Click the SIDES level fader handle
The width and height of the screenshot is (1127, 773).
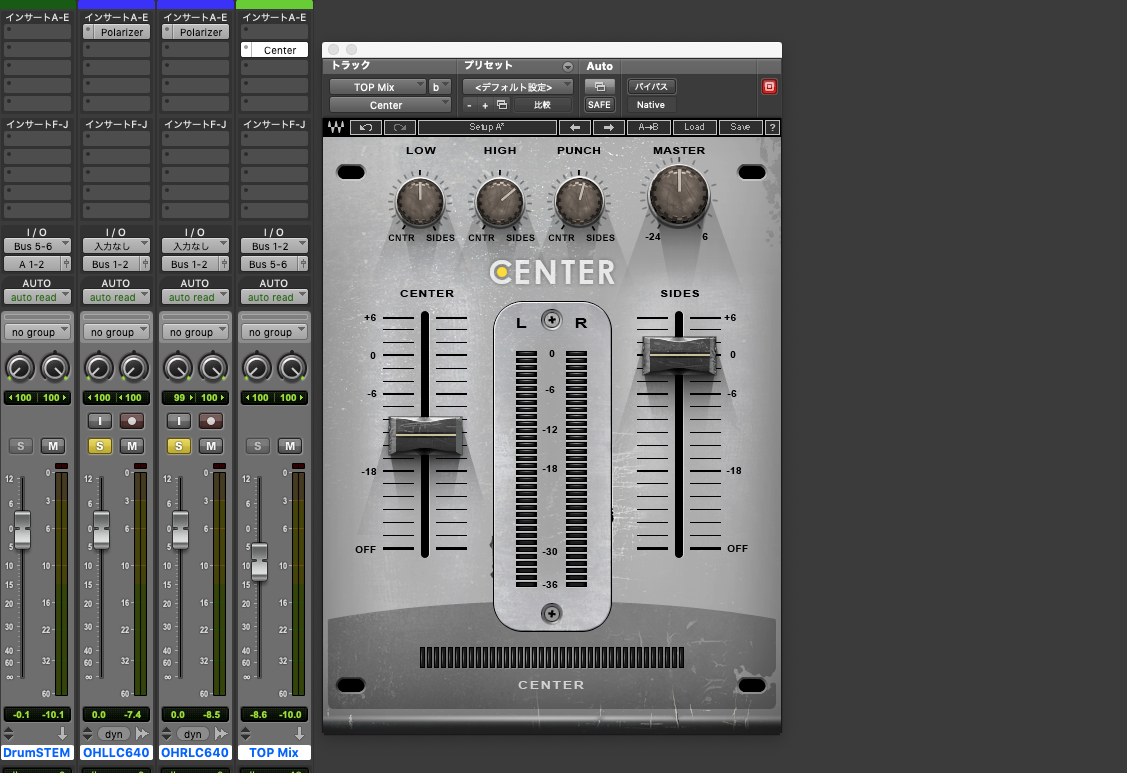coord(678,355)
